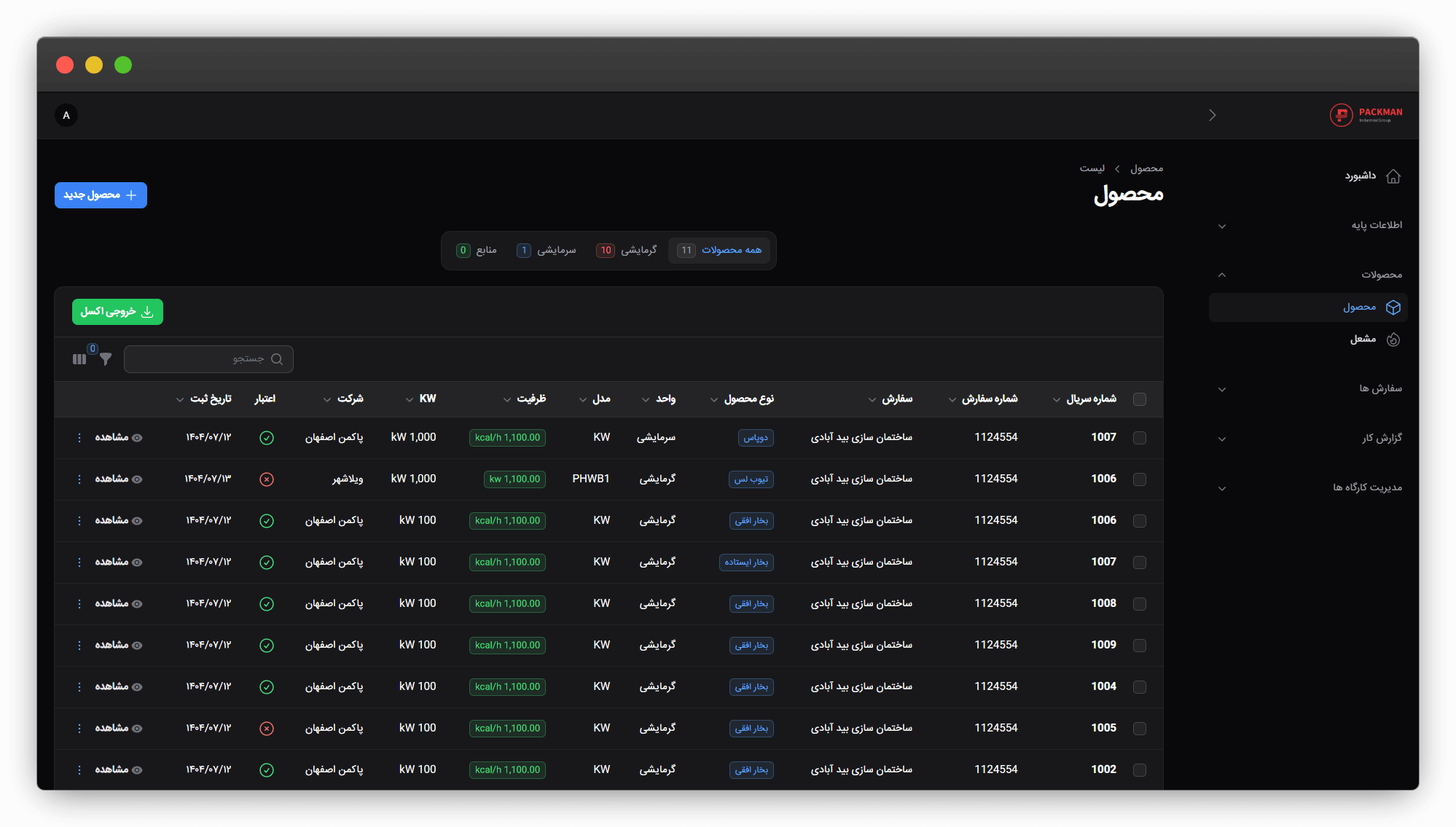Click the collapse sidebar arrow icon
1456x827 pixels.
[x=1212, y=115]
